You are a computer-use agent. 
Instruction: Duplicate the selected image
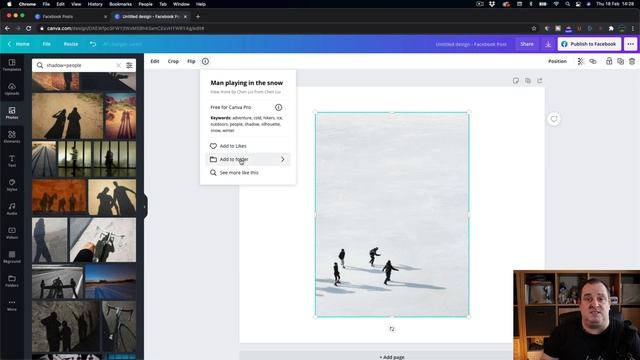[x=620, y=61]
